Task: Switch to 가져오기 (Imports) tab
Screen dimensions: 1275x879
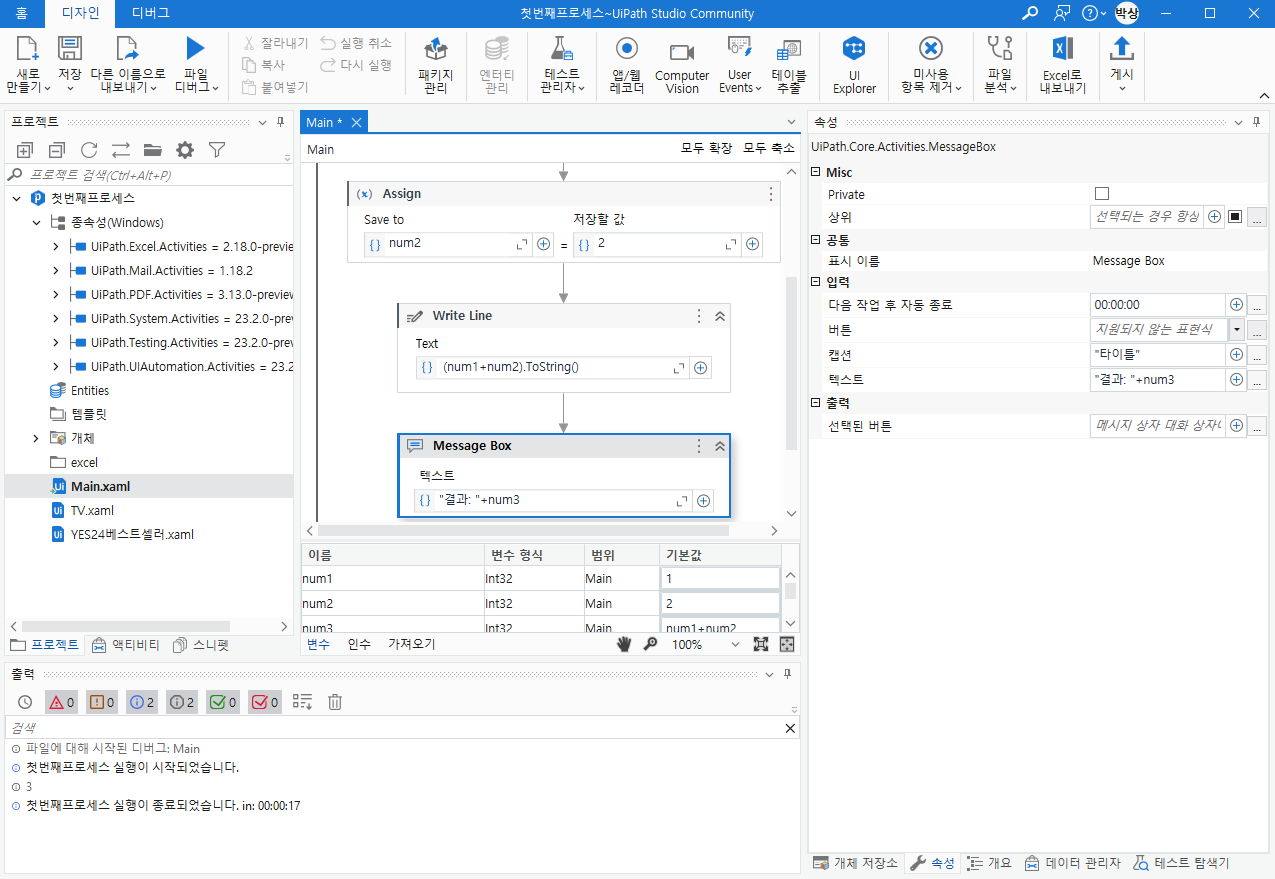Action: [x=412, y=644]
